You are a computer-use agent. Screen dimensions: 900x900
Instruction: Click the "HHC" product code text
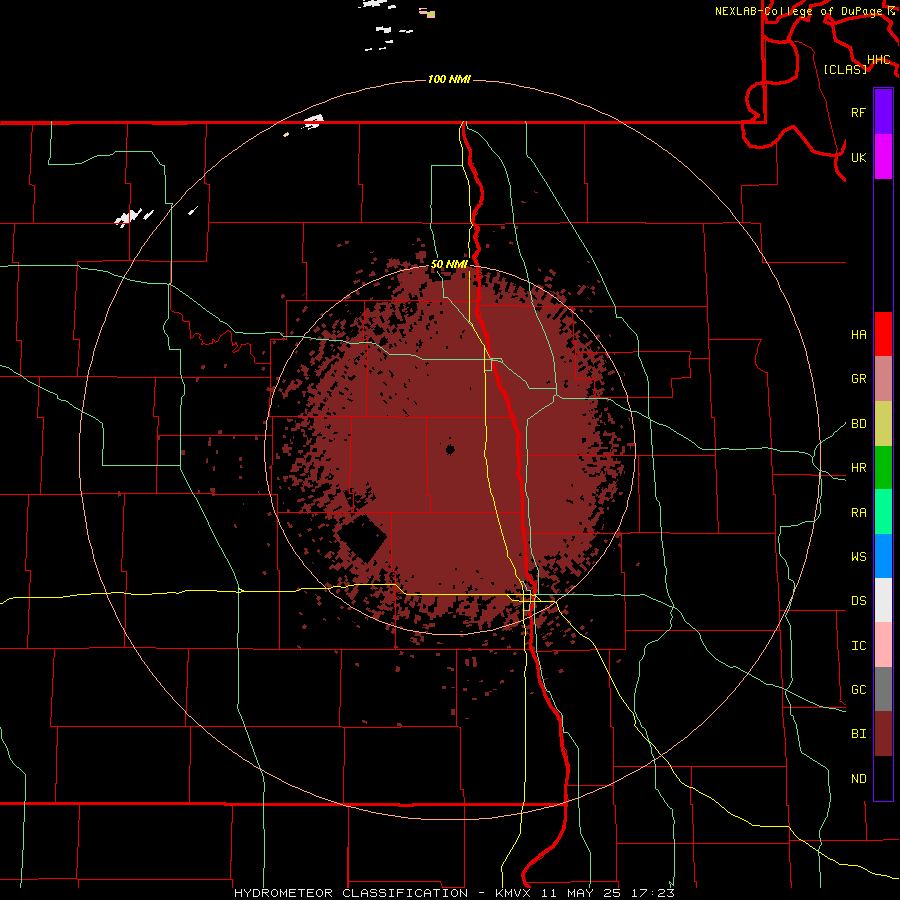click(879, 60)
